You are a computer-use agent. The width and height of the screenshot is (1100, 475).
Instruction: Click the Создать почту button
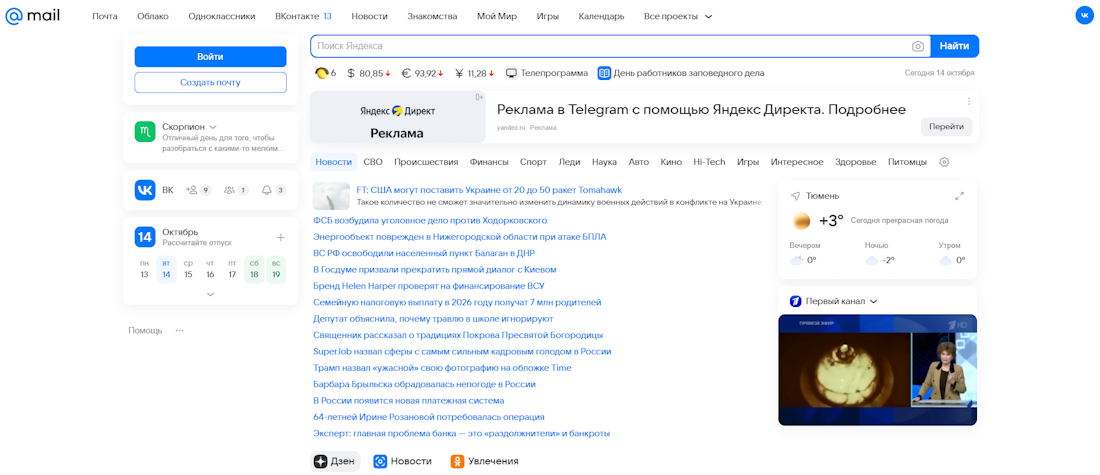click(x=210, y=82)
